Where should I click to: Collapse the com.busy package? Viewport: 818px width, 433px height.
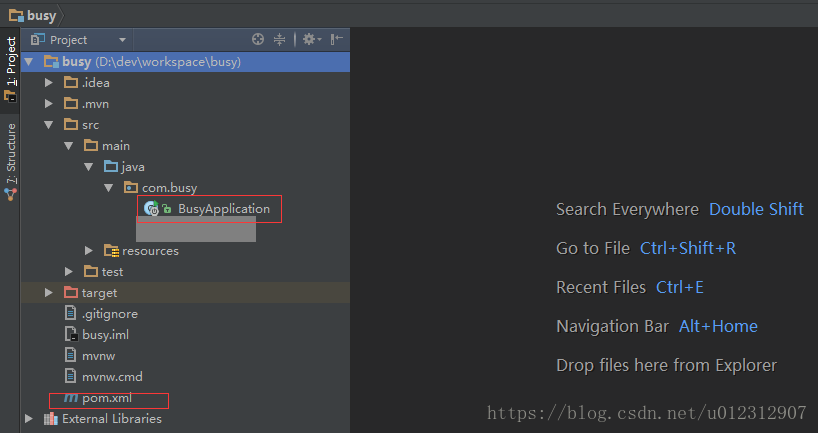[x=108, y=188]
